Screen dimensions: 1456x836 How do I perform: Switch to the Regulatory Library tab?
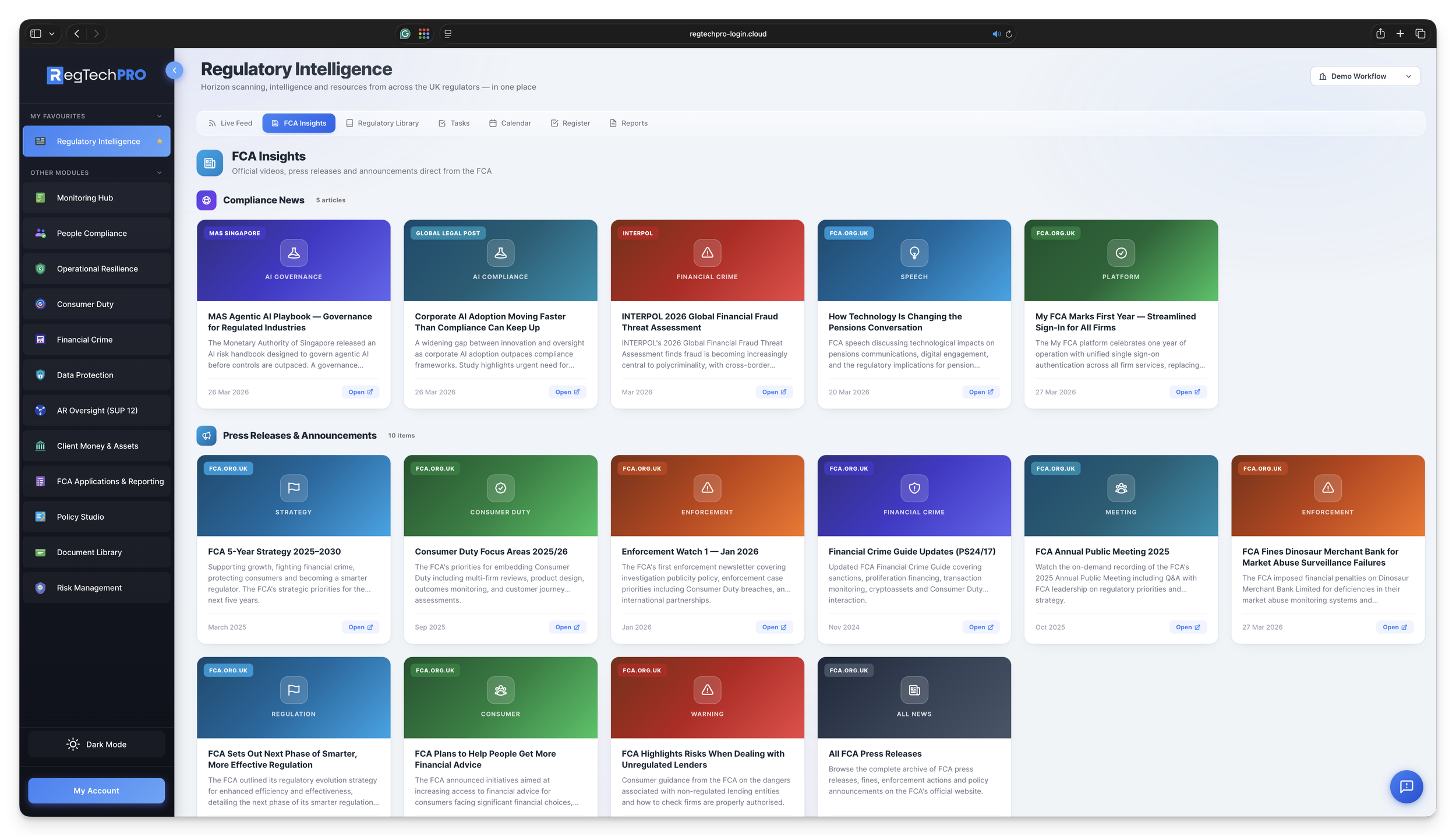[x=383, y=124]
